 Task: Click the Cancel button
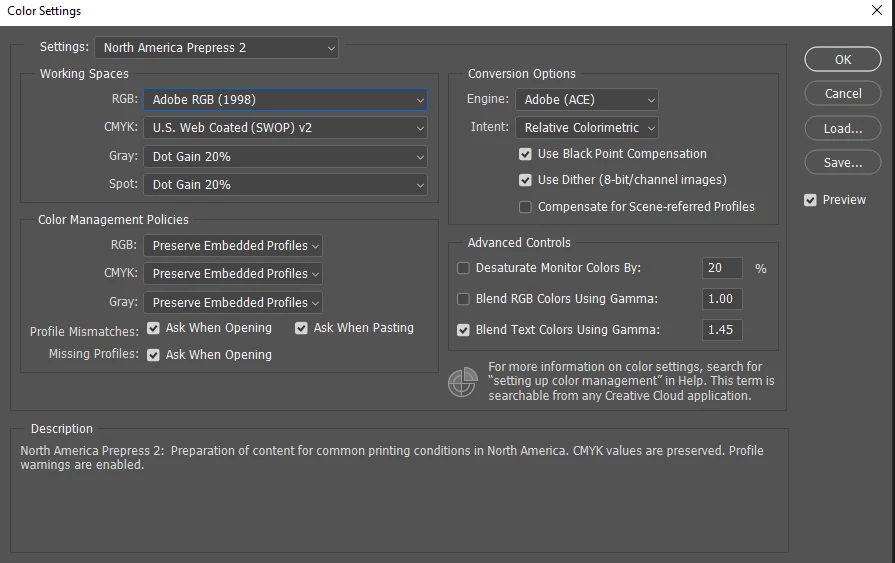click(x=843, y=94)
